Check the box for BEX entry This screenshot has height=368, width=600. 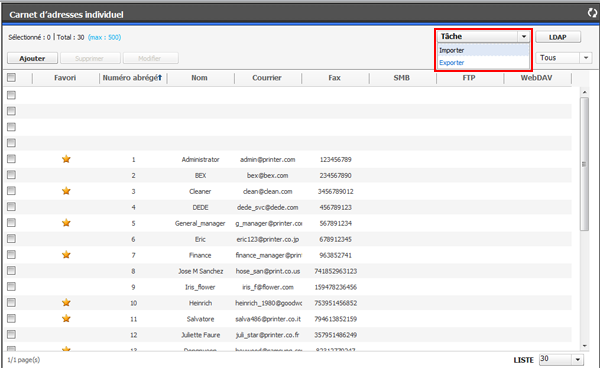[x=11, y=175]
